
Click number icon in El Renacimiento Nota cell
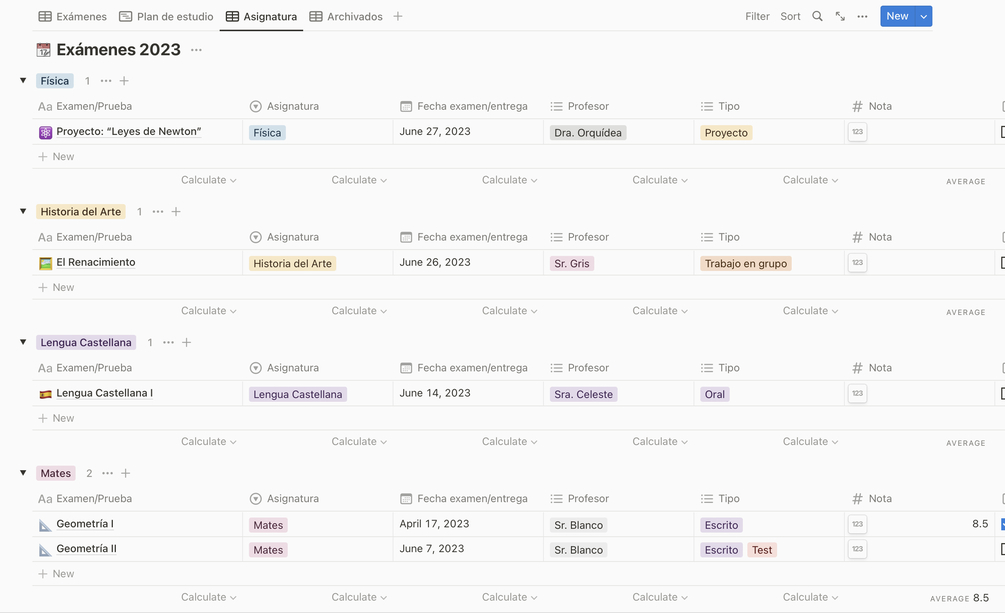pyautogui.click(x=858, y=263)
